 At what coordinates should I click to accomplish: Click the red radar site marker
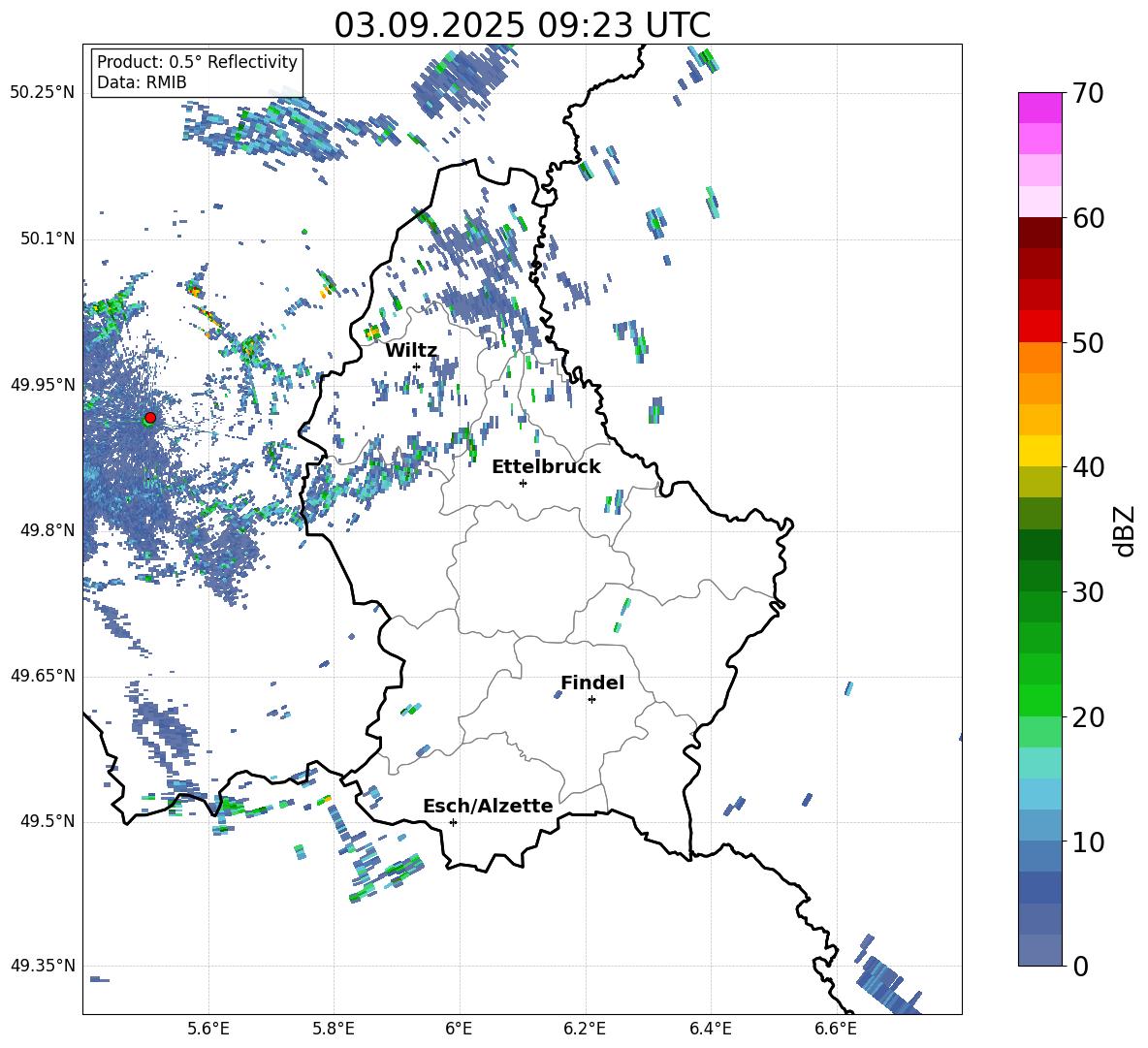pyautogui.click(x=150, y=418)
